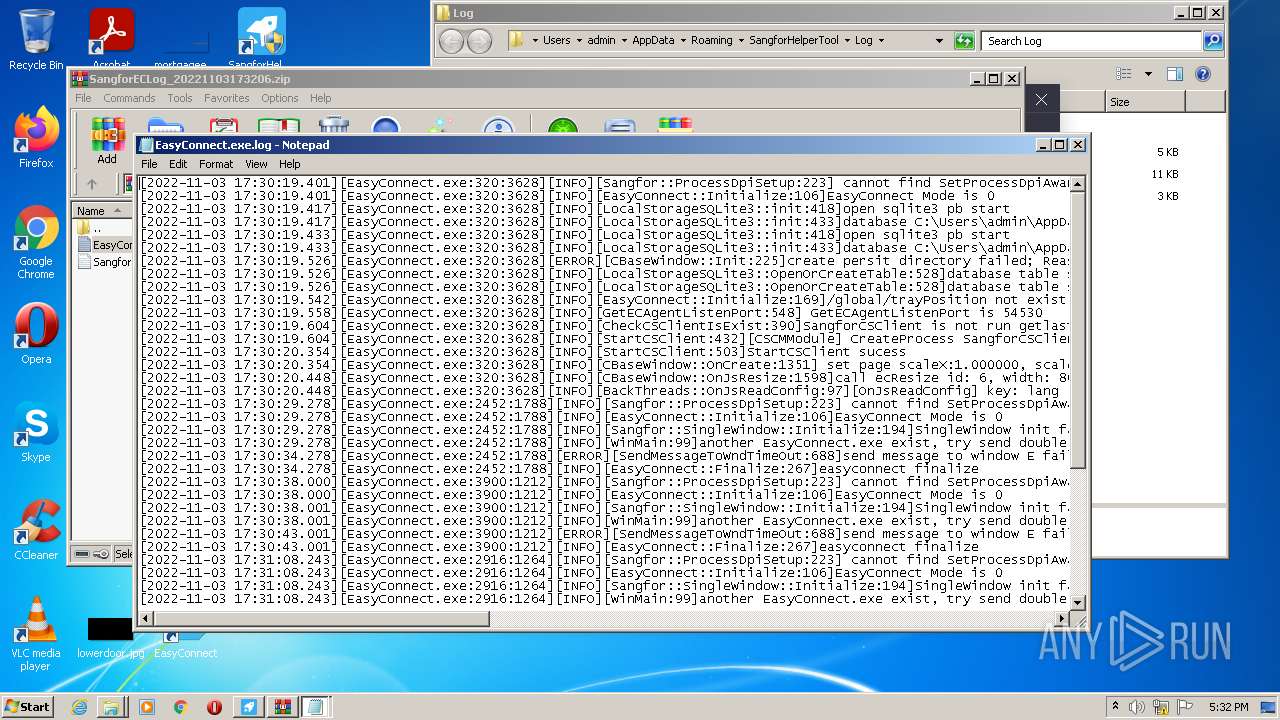Click admin in the address breadcrumb
1280x720 pixels.
[x=601, y=41]
